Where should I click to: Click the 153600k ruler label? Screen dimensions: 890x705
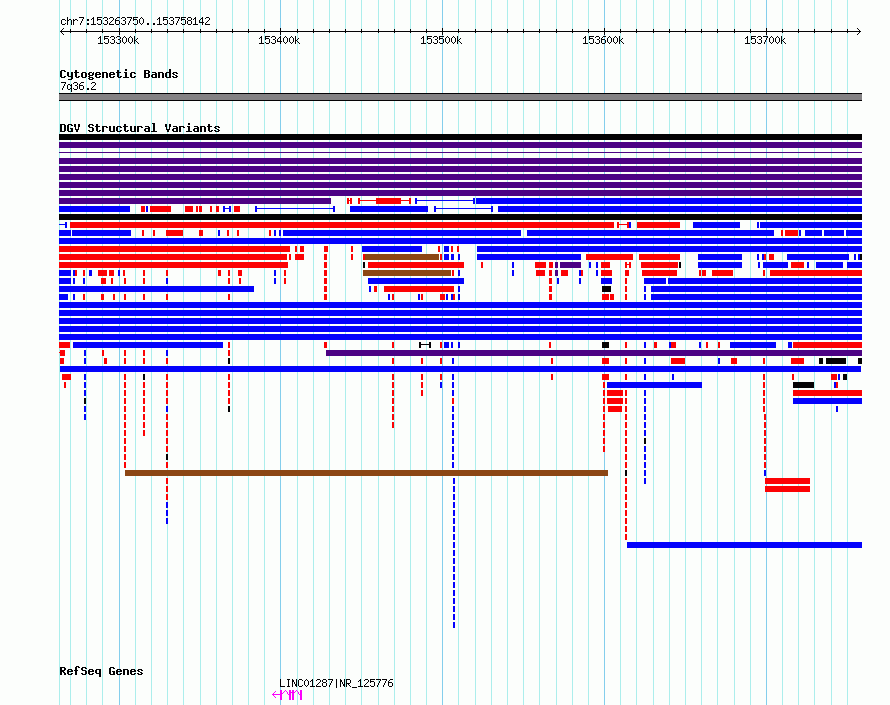tap(603, 40)
